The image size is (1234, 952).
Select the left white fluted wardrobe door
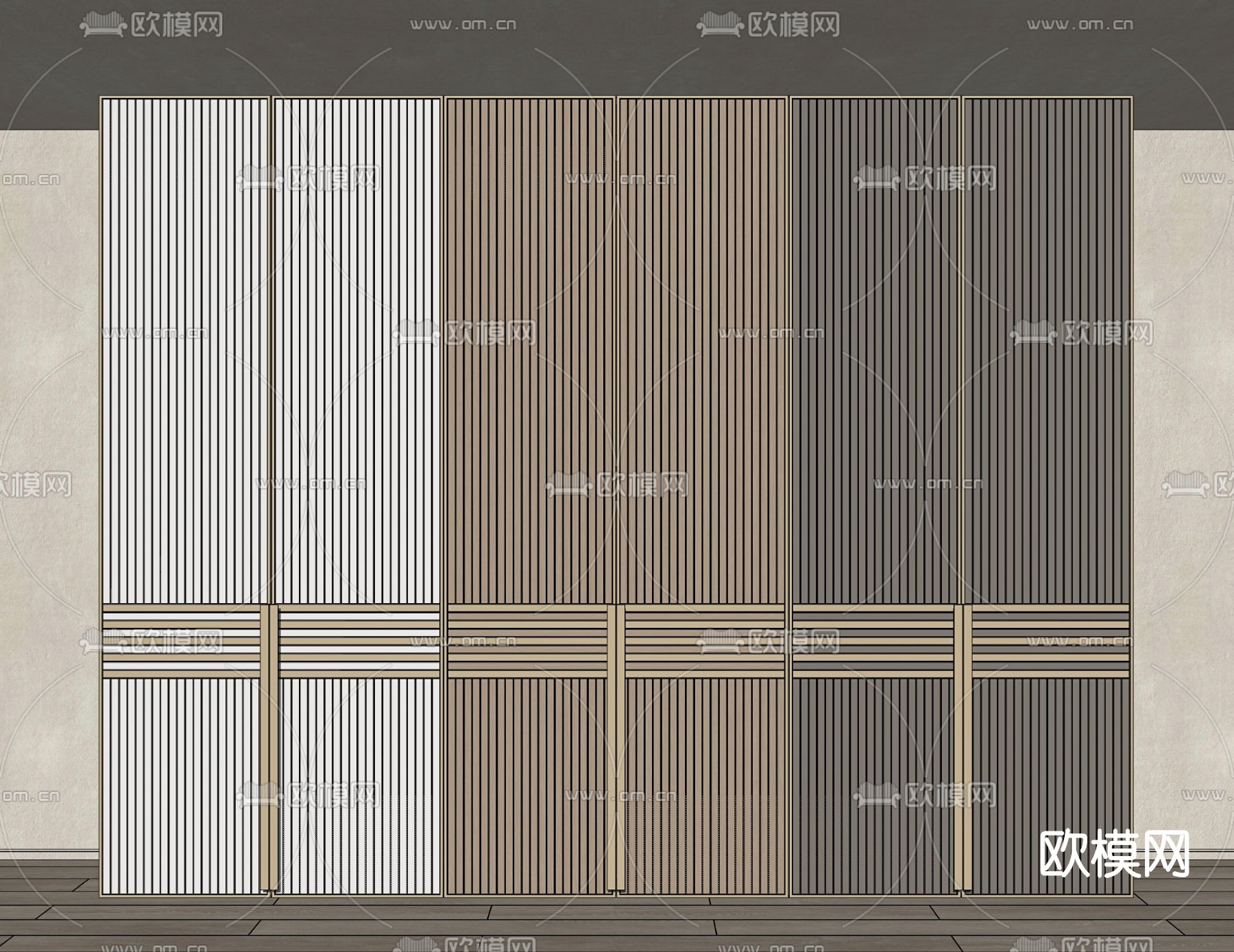(x=185, y=496)
